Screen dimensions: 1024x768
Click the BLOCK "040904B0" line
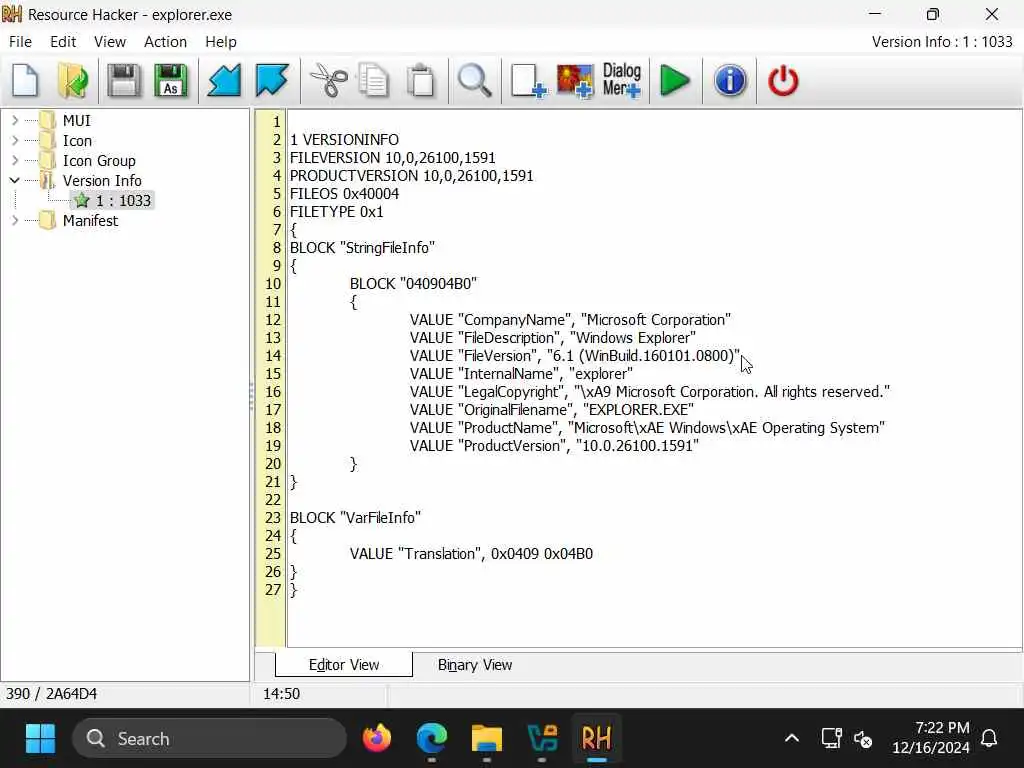[x=413, y=283]
